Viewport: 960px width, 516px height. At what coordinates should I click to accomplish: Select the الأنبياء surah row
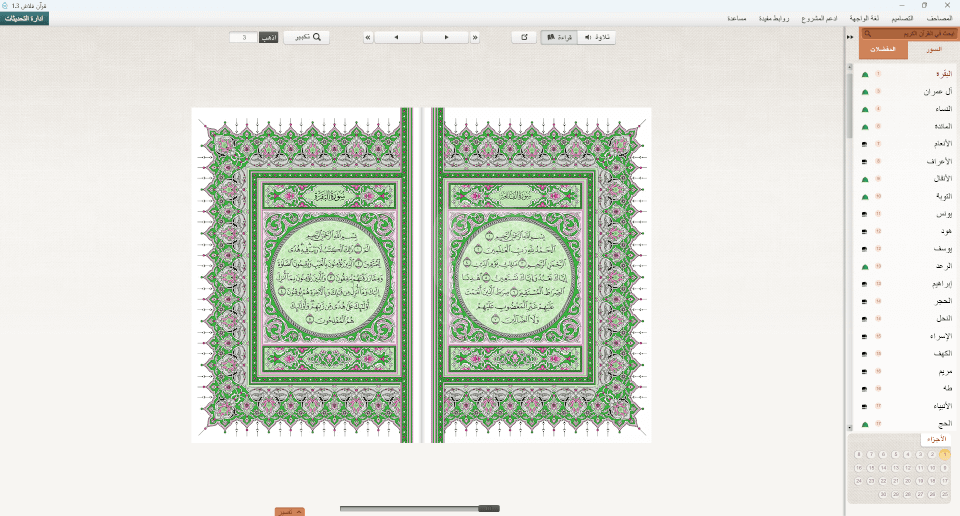pyautogui.click(x=904, y=406)
